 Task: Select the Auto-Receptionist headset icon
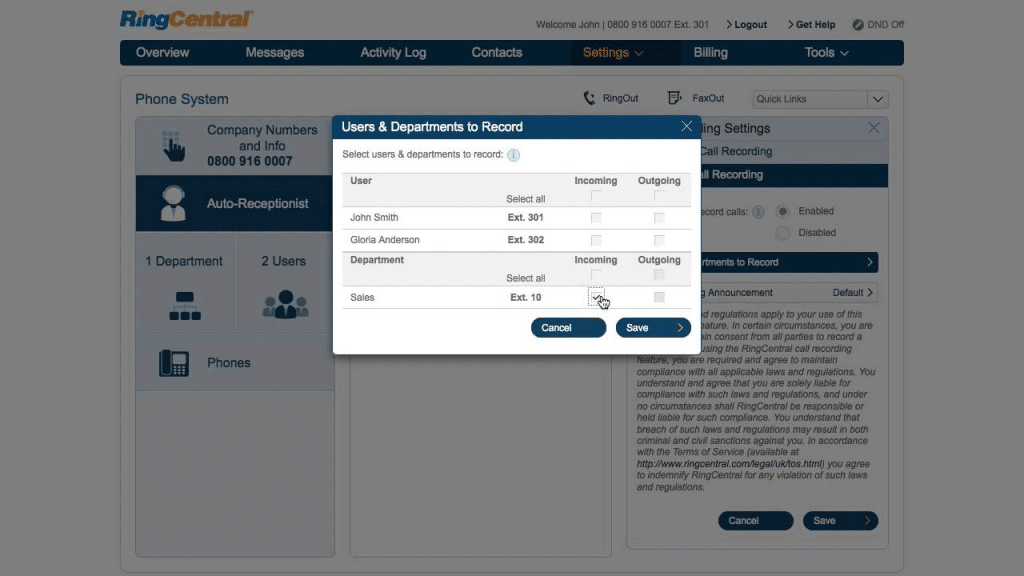click(173, 203)
